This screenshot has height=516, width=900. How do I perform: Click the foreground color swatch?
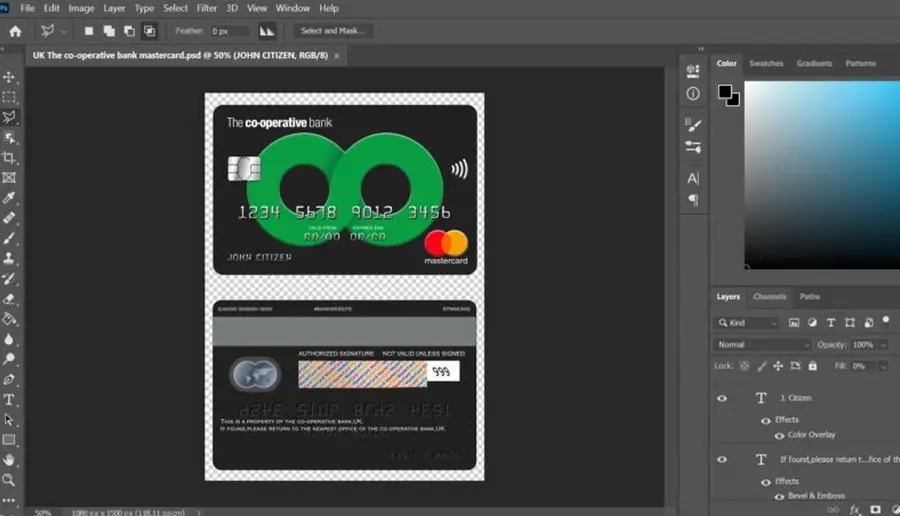(725, 92)
